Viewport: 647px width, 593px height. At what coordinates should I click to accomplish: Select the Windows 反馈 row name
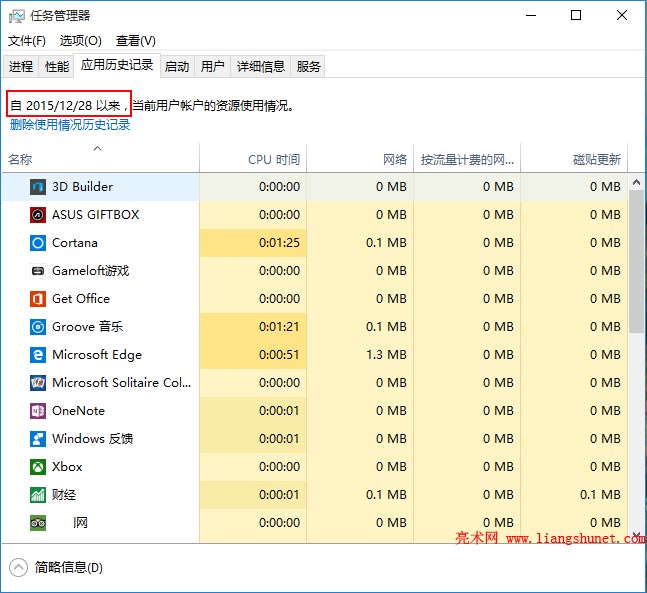tap(92, 439)
